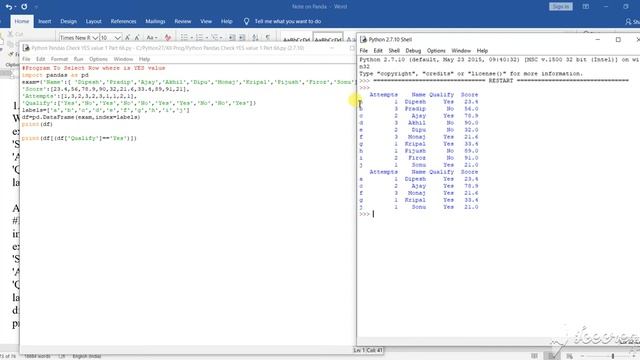The height and width of the screenshot is (360, 640).
Task: Open File menu in the IDLE editor window
Action: tap(26, 59)
